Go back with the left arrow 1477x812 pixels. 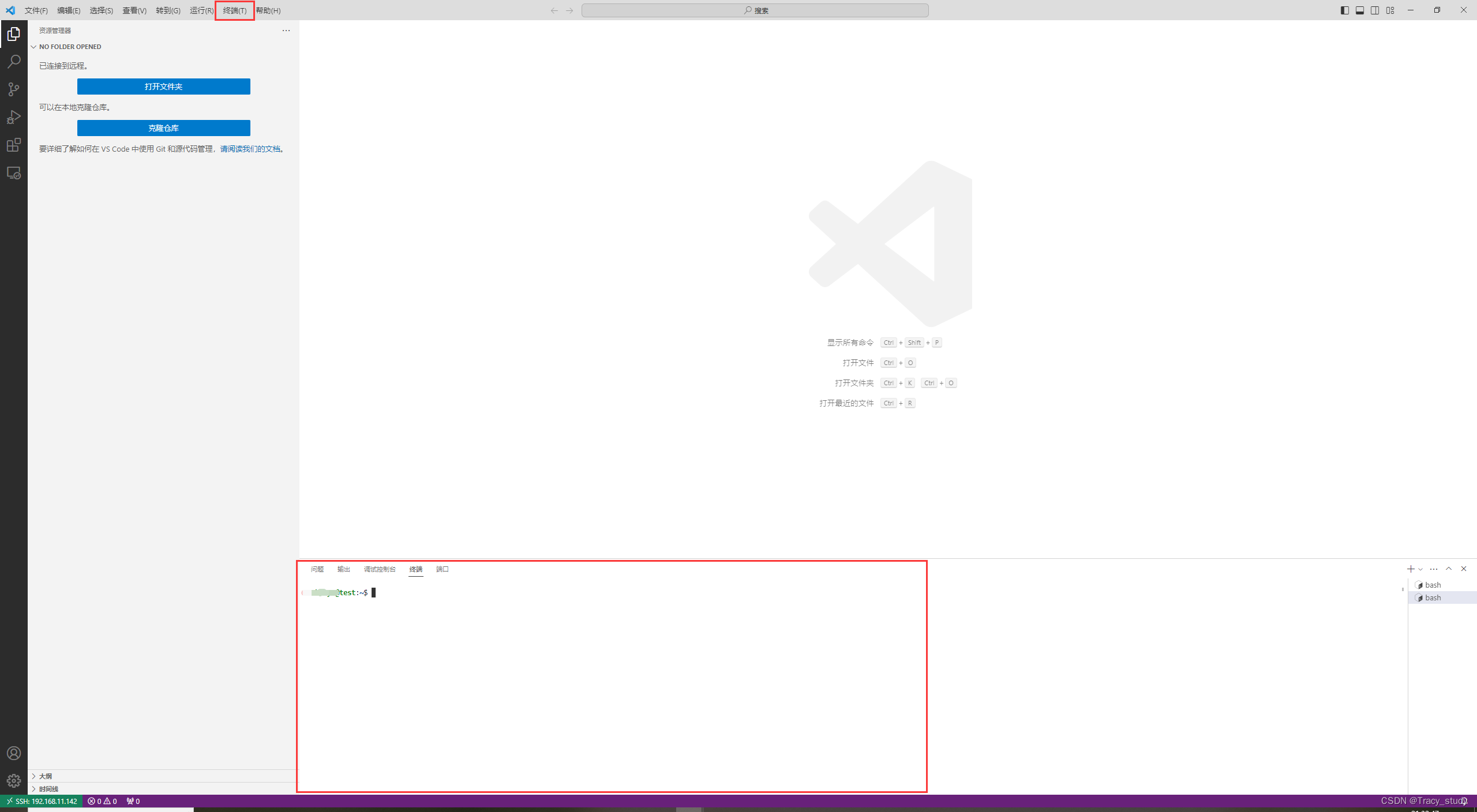click(x=554, y=10)
